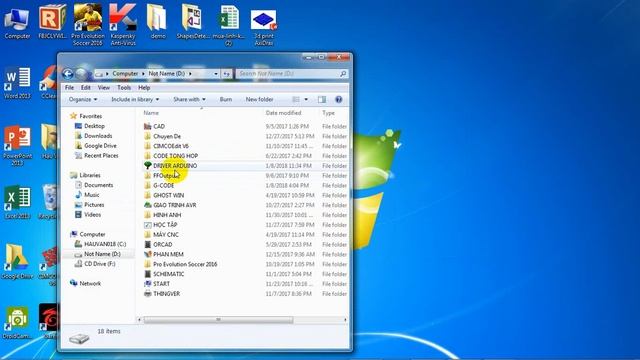Open DroidCam desktop shortcut
The image size is (640, 360).
pyautogui.click(x=17, y=322)
